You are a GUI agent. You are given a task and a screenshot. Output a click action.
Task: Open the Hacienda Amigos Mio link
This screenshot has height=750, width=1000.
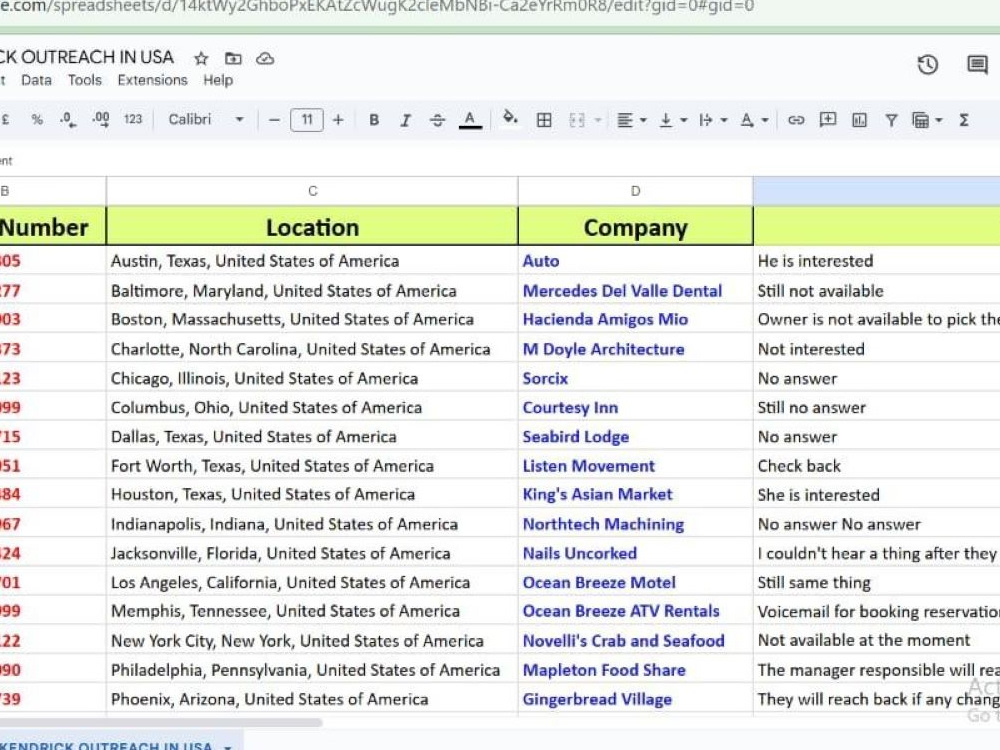(605, 319)
